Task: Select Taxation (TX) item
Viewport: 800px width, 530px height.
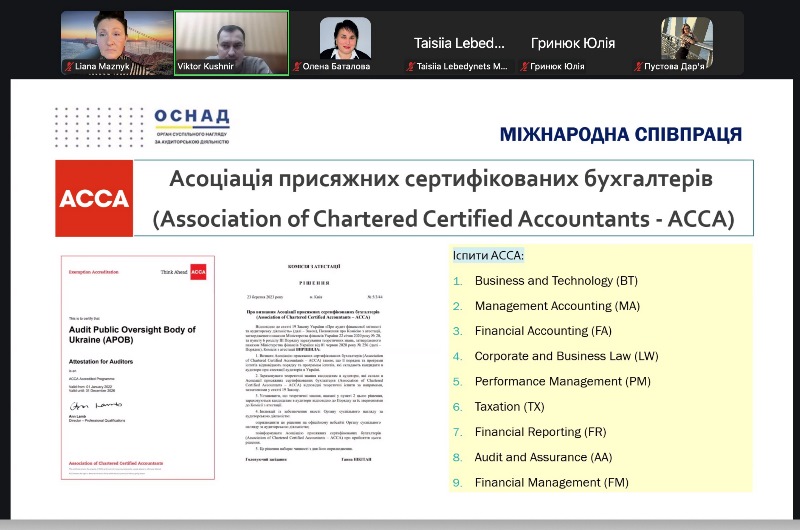Action: [x=510, y=407]
